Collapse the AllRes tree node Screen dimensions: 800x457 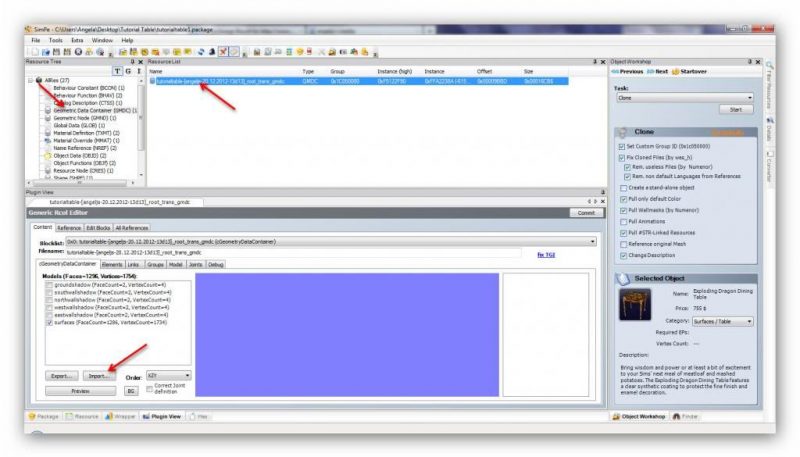point(32,80)
